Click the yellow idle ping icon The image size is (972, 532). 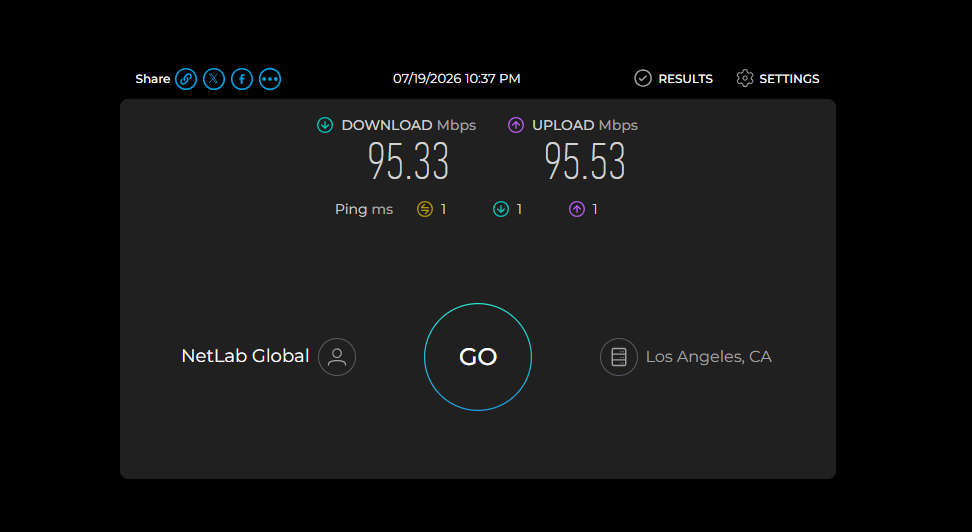click(425, 209)
